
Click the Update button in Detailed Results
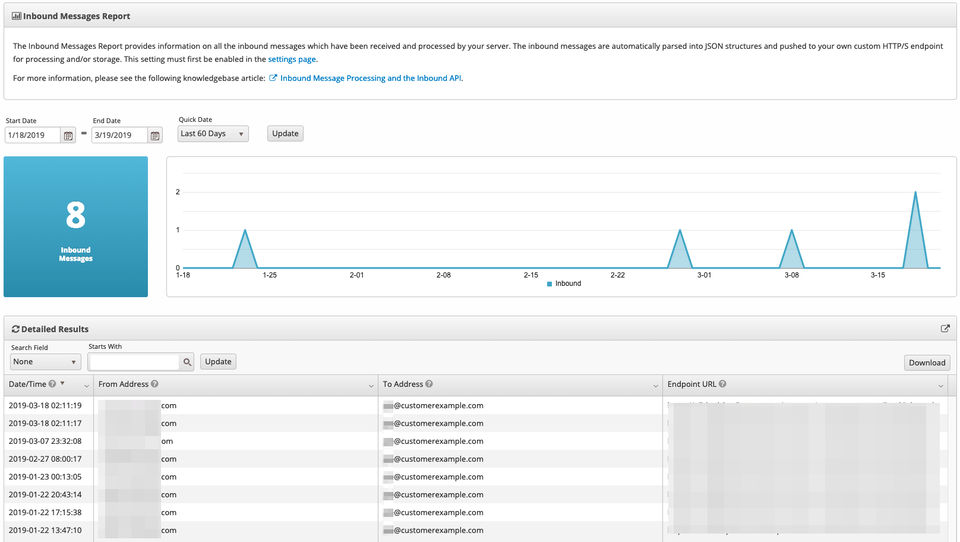point(218,362)
